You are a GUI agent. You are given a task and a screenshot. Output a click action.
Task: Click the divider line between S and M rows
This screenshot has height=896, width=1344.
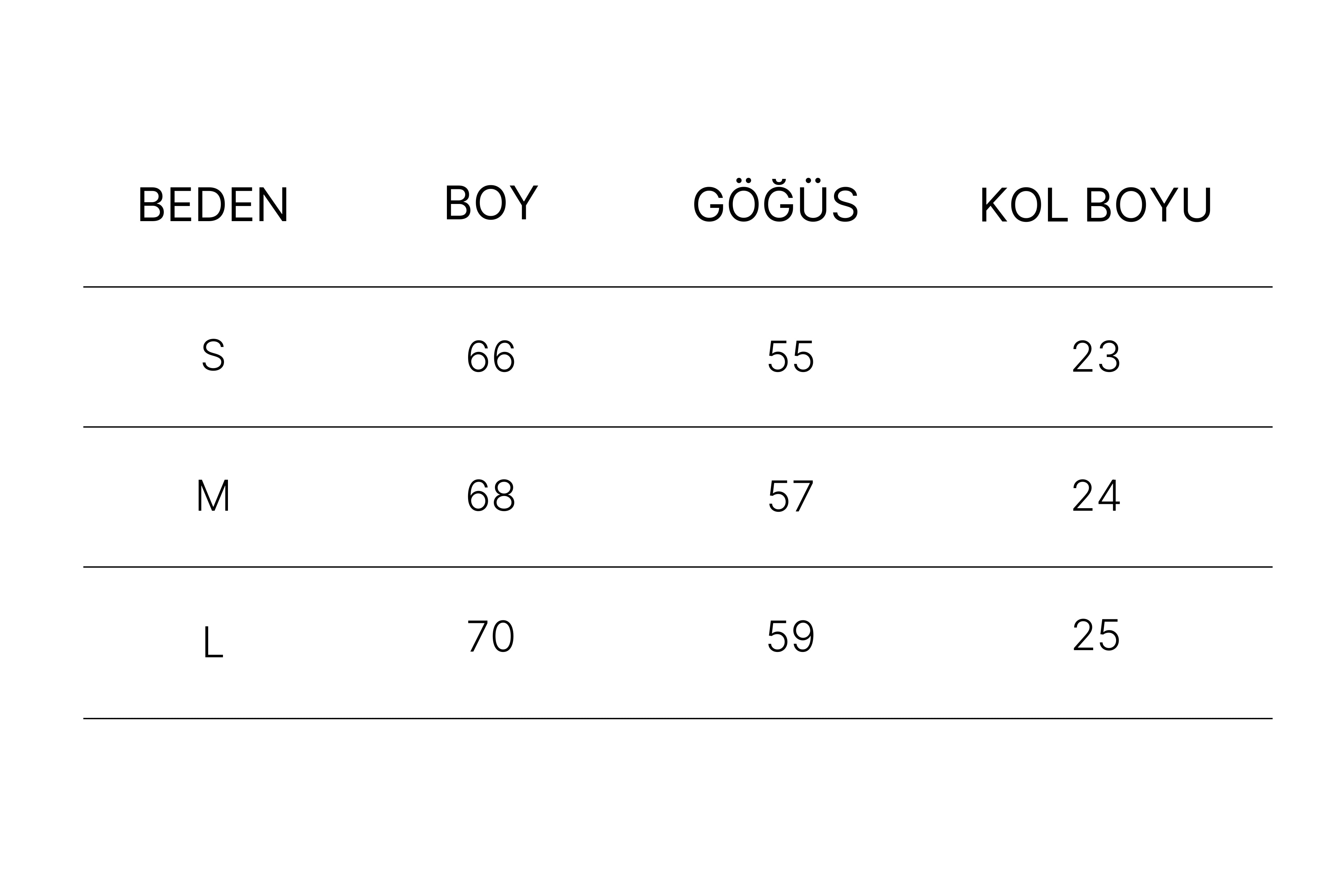[x=678, y=427]
